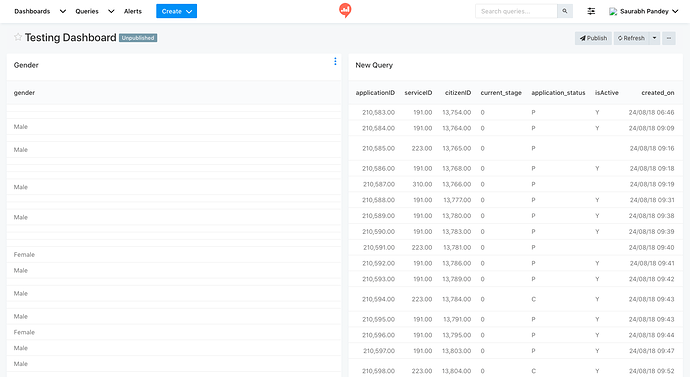This screenshot has height=377, width=690.
Task: Click the New Query widget title
Action: pos(374,65)
